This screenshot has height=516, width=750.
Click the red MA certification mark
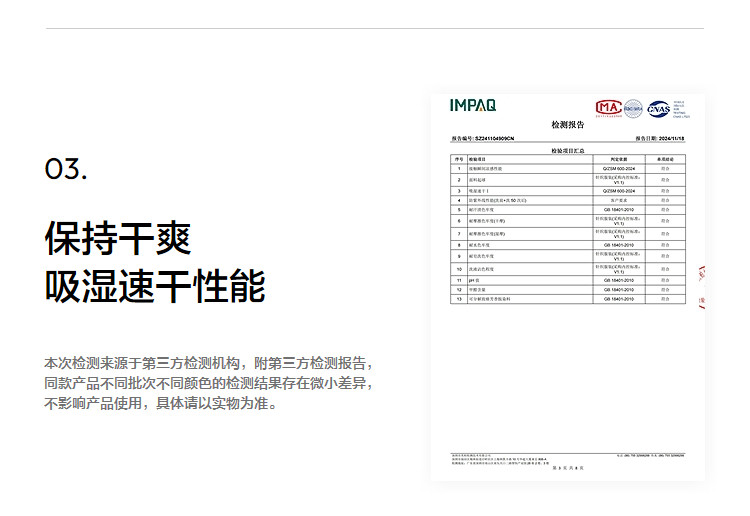click(x=607, y=107)
